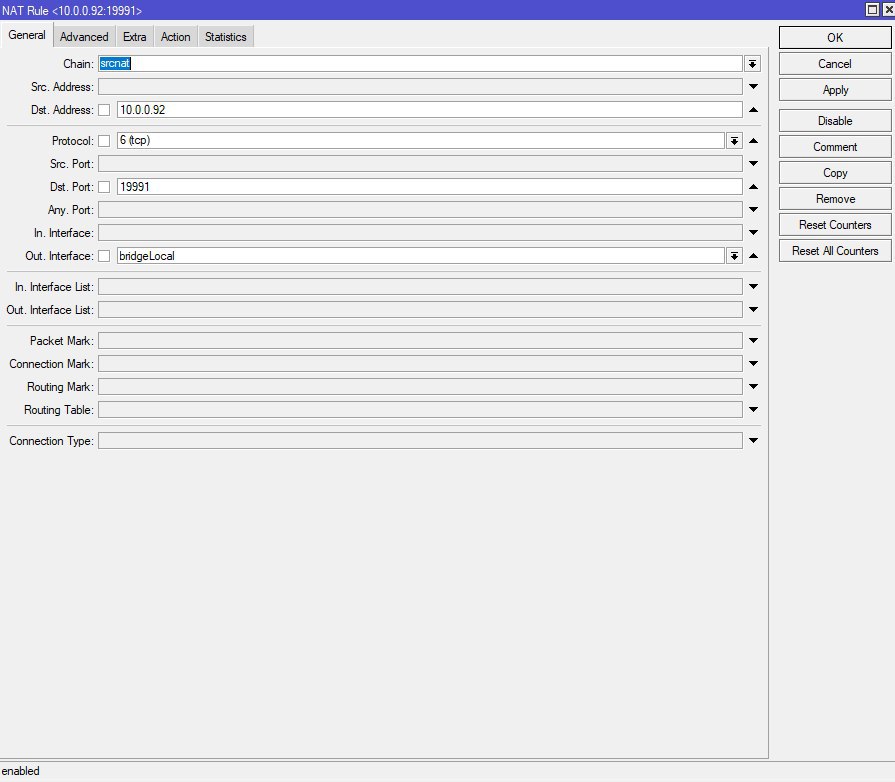Toggle the Out. Interface invert checkbox
Image resolution: width=895 pixels, height=782 pixels.
pyautogui.click(x=104, y=256)
